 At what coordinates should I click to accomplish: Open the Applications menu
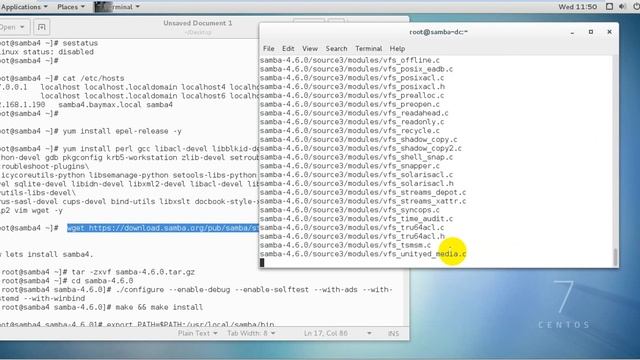click(24, 7)
